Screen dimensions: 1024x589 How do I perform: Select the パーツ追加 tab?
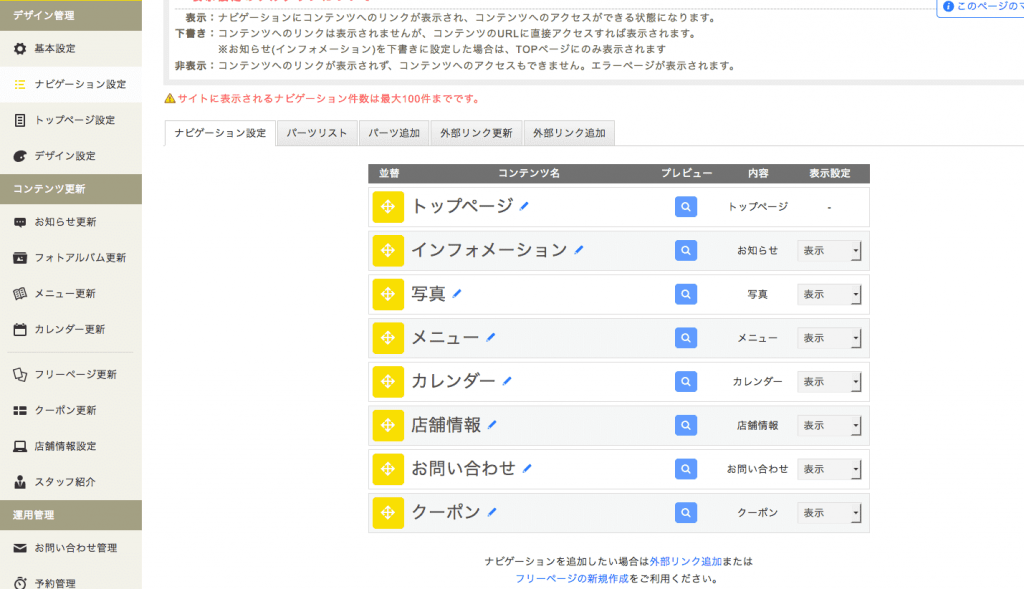tap(394, 133)
